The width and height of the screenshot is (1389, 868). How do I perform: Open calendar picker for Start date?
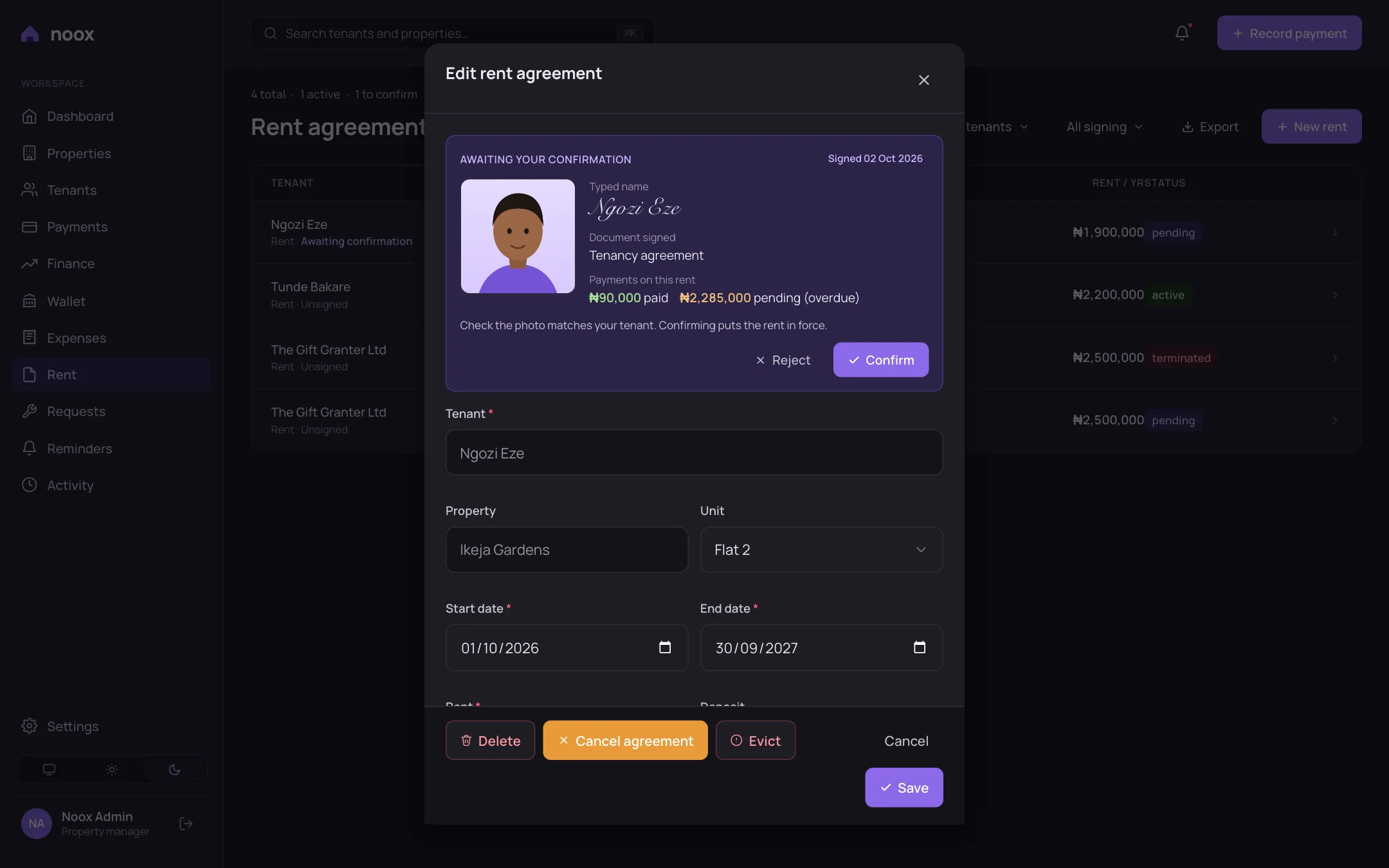click(665, 647)
